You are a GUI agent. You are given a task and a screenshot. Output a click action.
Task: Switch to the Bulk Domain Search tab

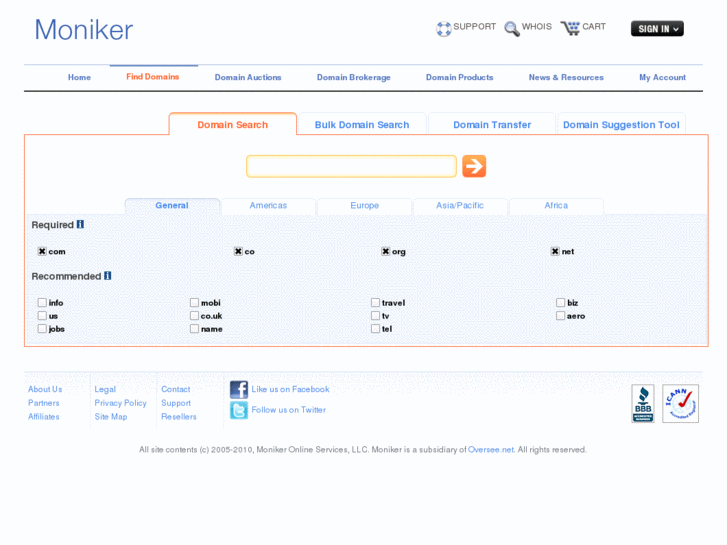click(362, 124)
